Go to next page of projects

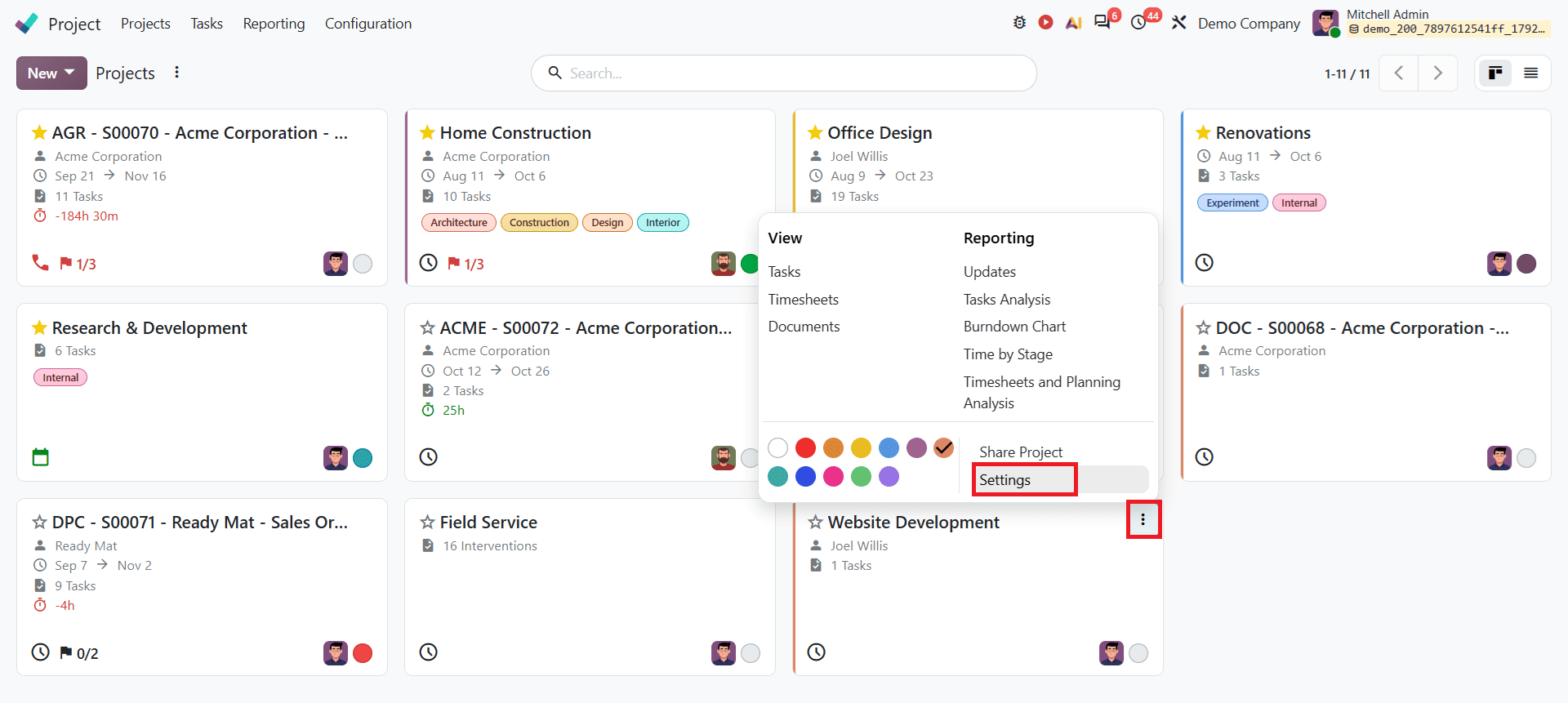pos(1438,73)
